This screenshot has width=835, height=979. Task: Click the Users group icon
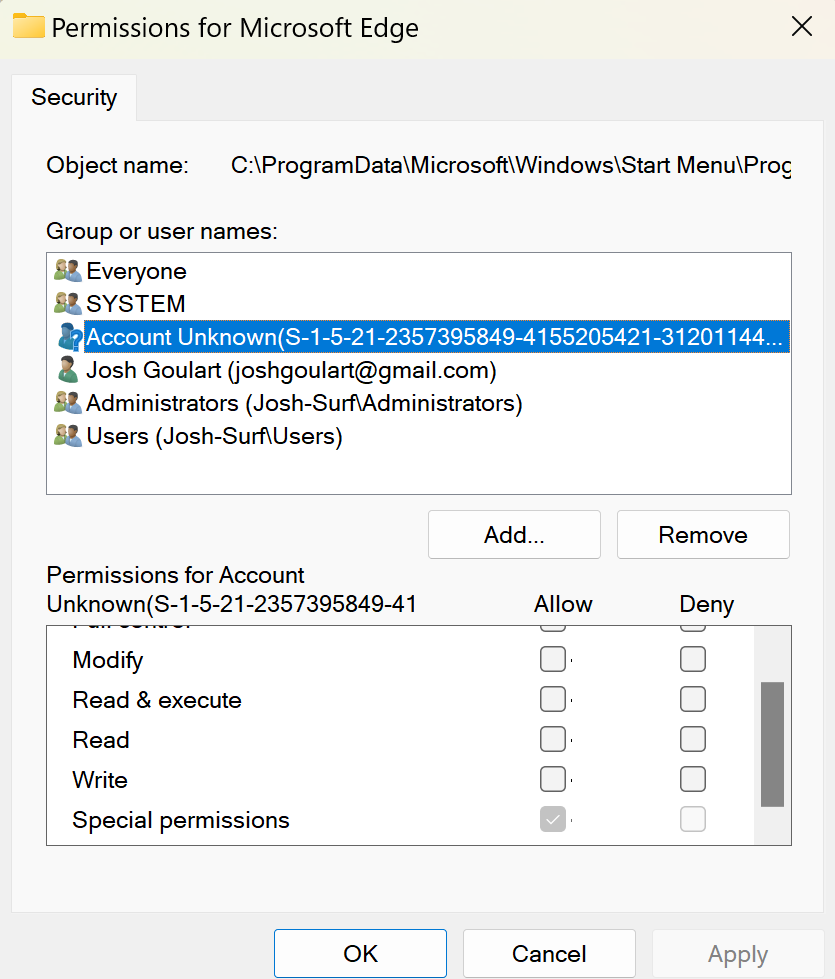(x=67, y=436)
